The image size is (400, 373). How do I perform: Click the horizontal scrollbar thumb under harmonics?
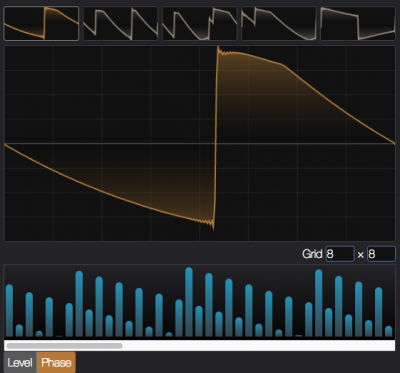click(64, 346)
